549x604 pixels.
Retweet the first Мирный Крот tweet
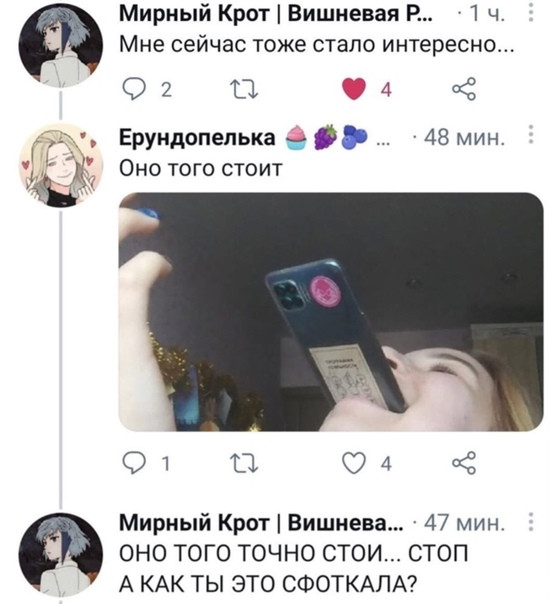[x=243, y=90]
